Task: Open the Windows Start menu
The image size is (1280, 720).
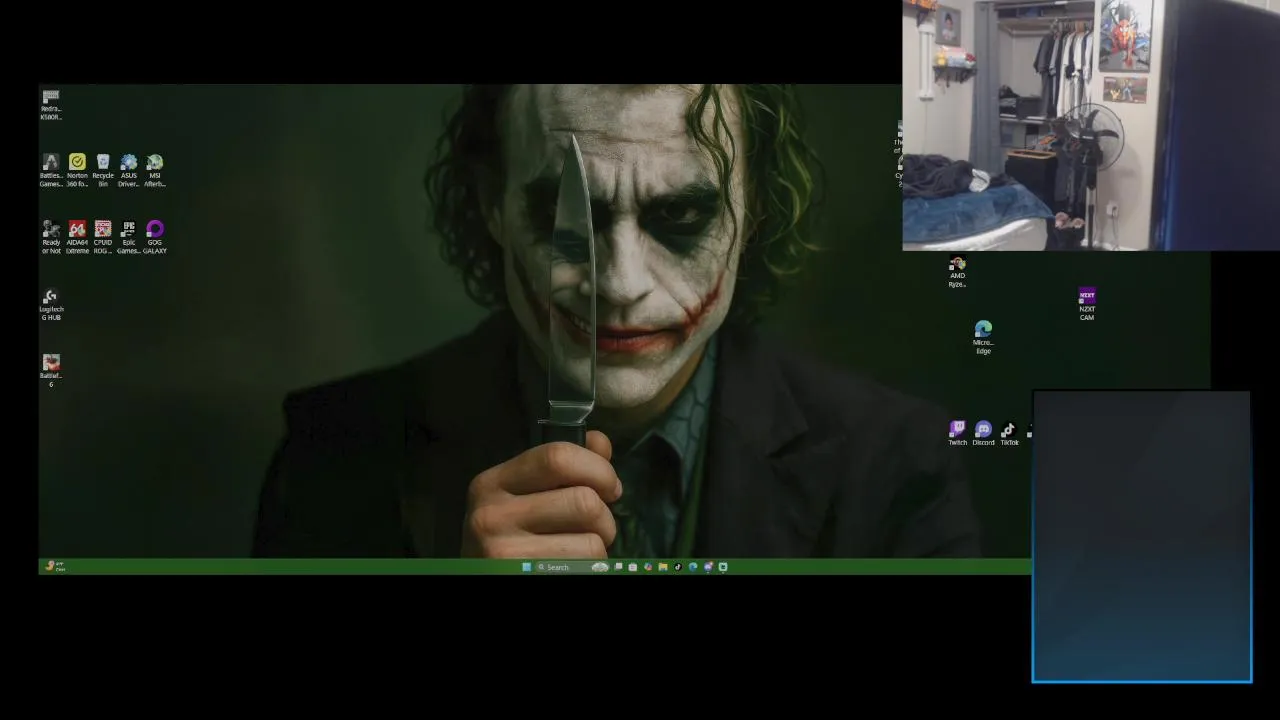Action: (527, 567)
